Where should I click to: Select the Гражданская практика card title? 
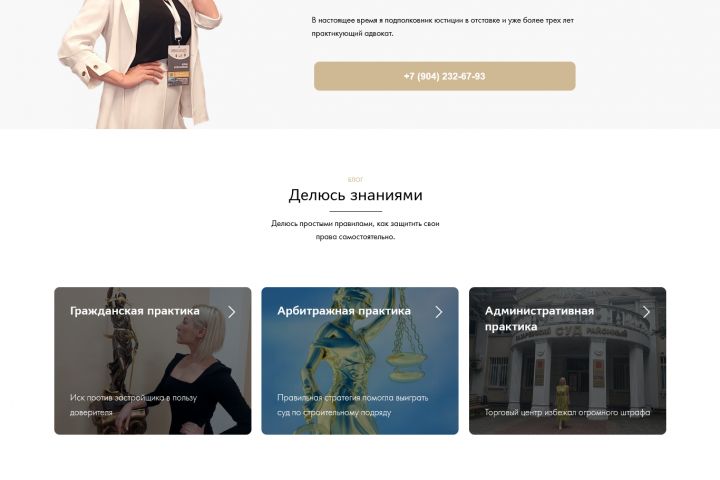pos(135,311)
